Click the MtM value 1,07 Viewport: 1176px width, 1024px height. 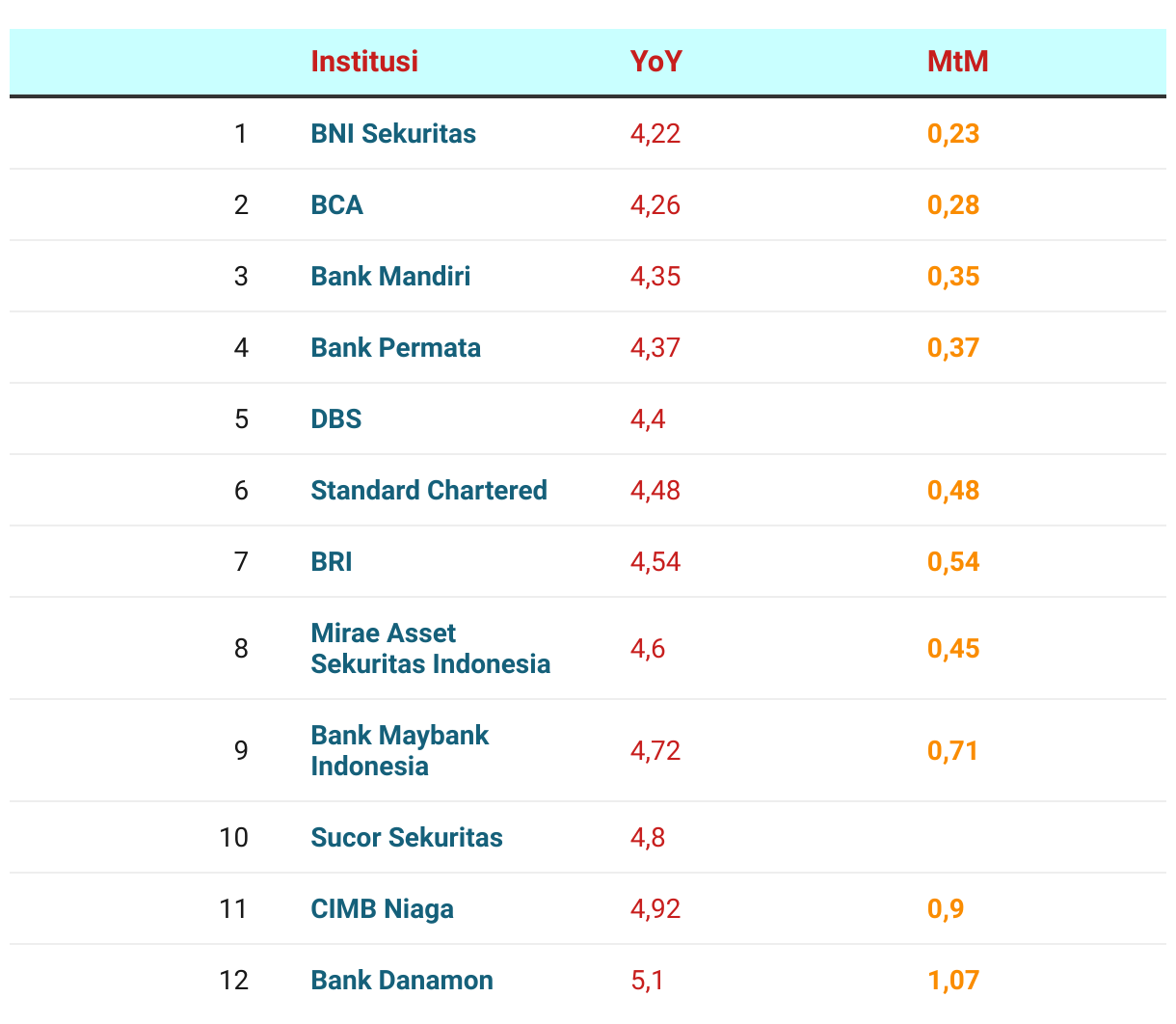(953, 980)
